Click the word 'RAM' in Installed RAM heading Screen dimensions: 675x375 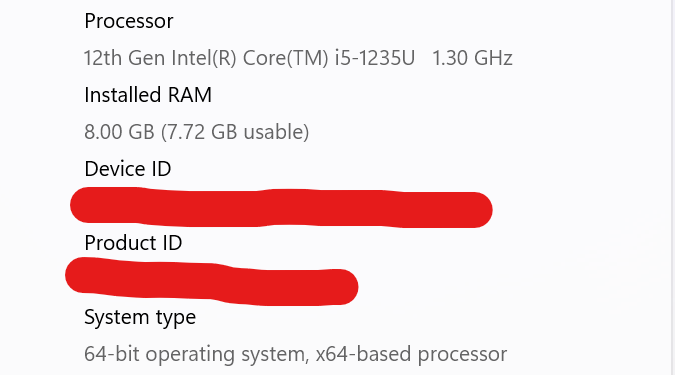[189, 95]
